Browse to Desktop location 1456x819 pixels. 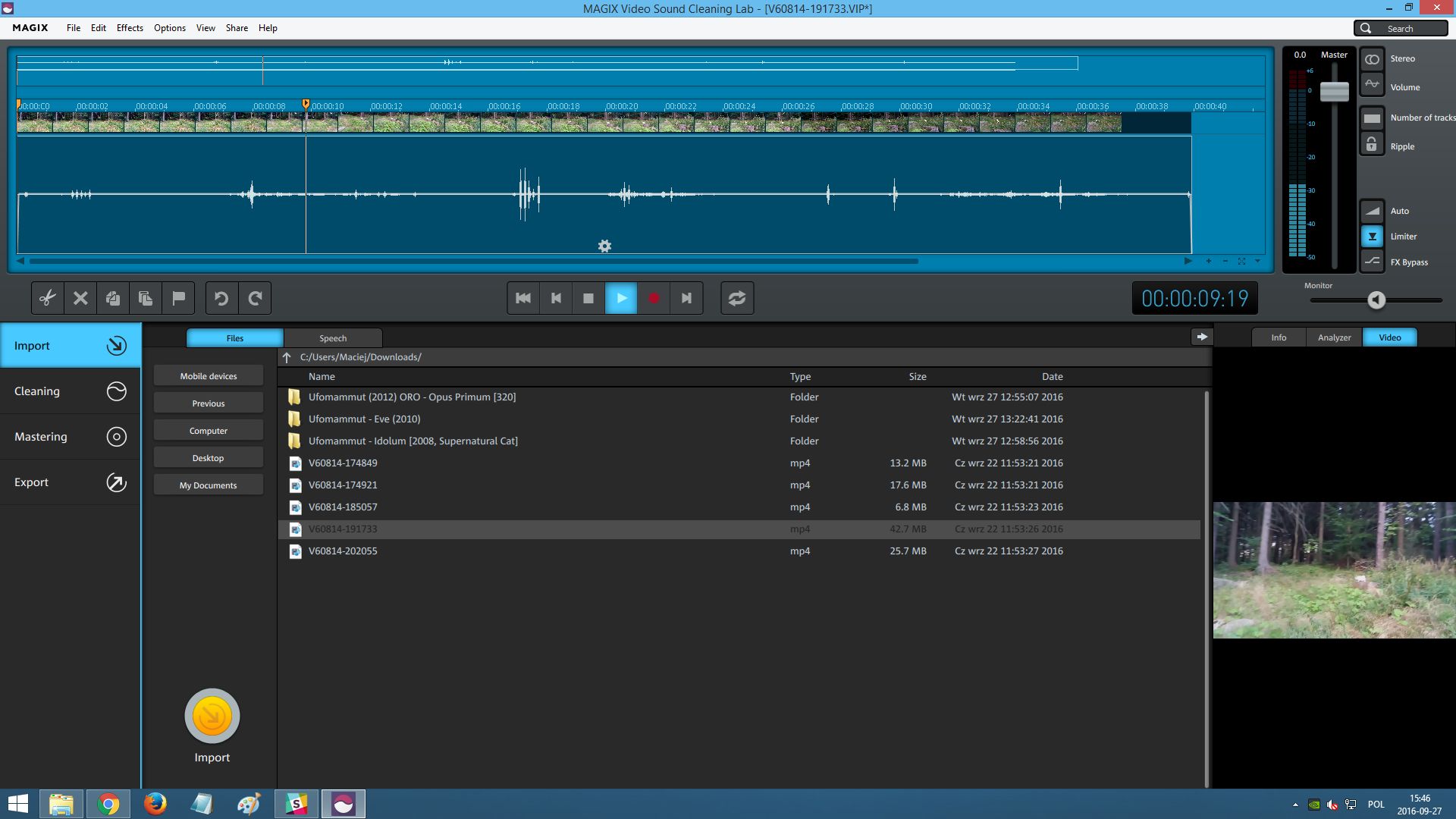click(208, 457)
